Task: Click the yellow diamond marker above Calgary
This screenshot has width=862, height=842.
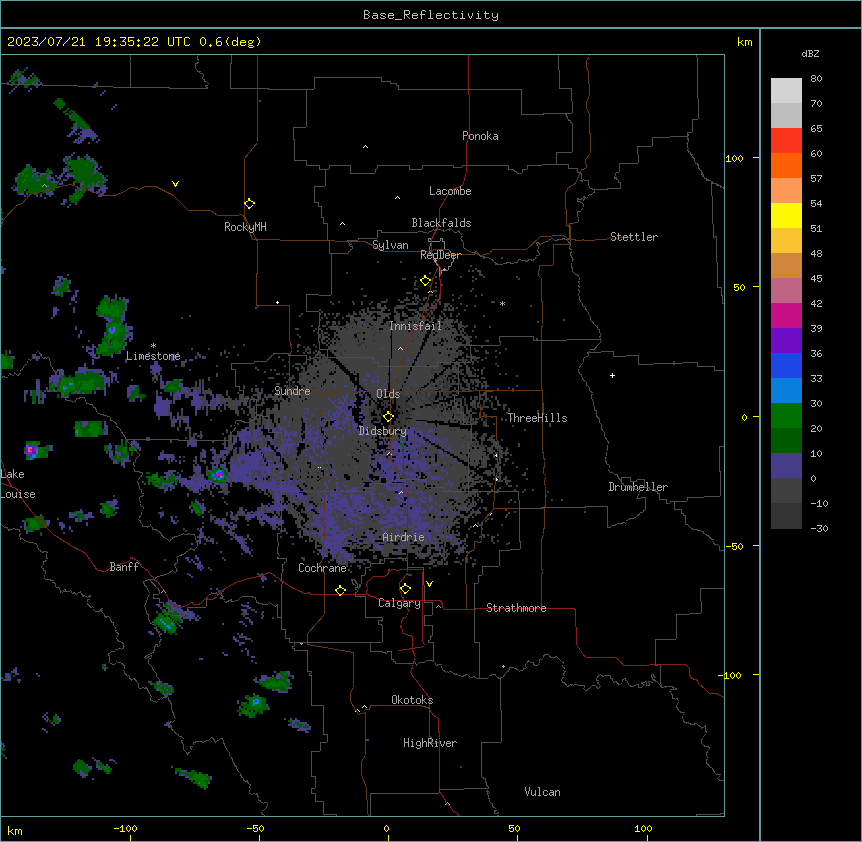Action: tap(405, 589)
